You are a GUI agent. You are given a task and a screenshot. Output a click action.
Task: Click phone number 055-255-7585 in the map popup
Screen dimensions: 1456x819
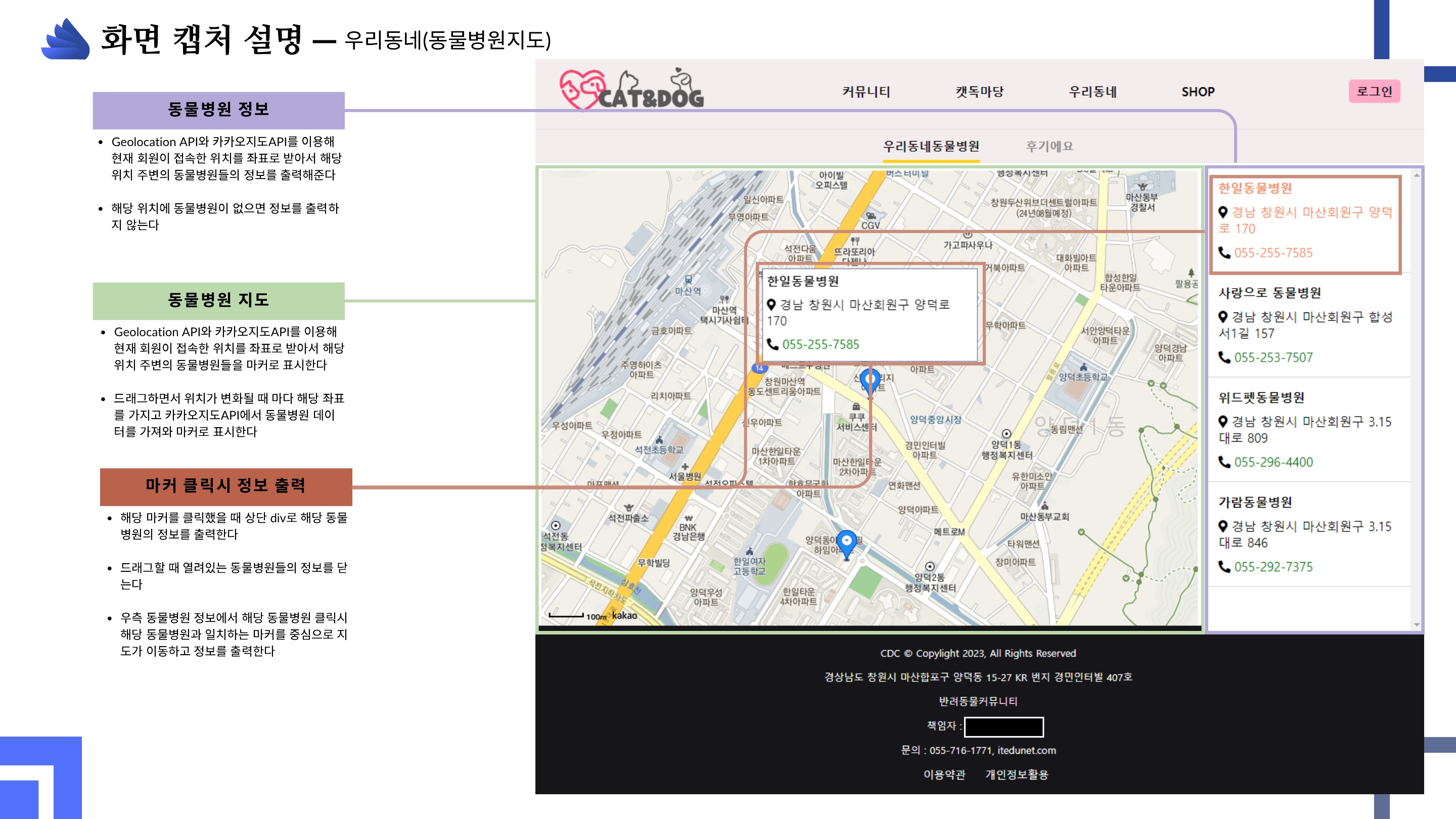[820, 344]
